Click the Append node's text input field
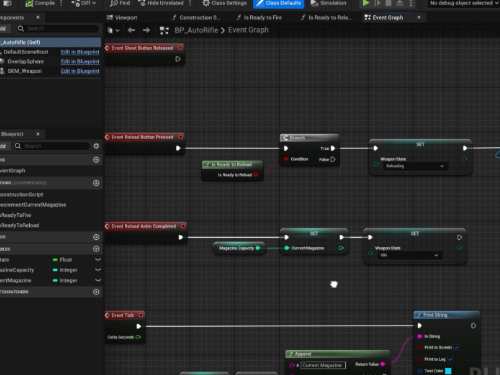Screen dimensions: 500x375 pyautogui.click(x=323, y=365)
